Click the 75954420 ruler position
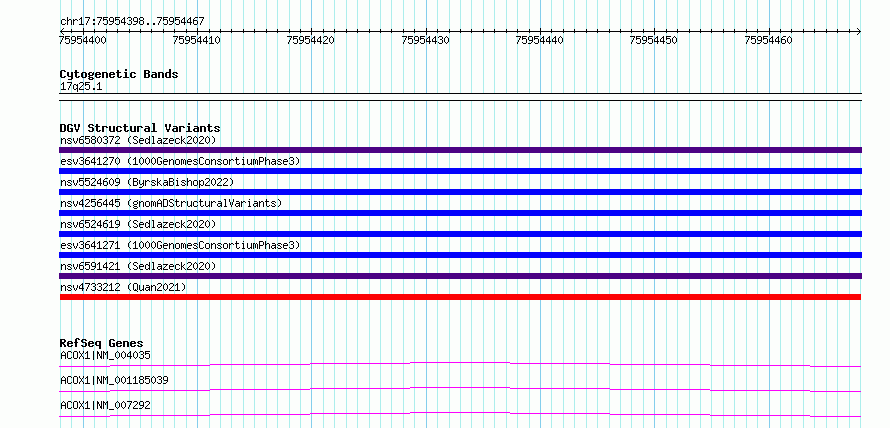Screen dimensions: 890x428 point(311,40)
